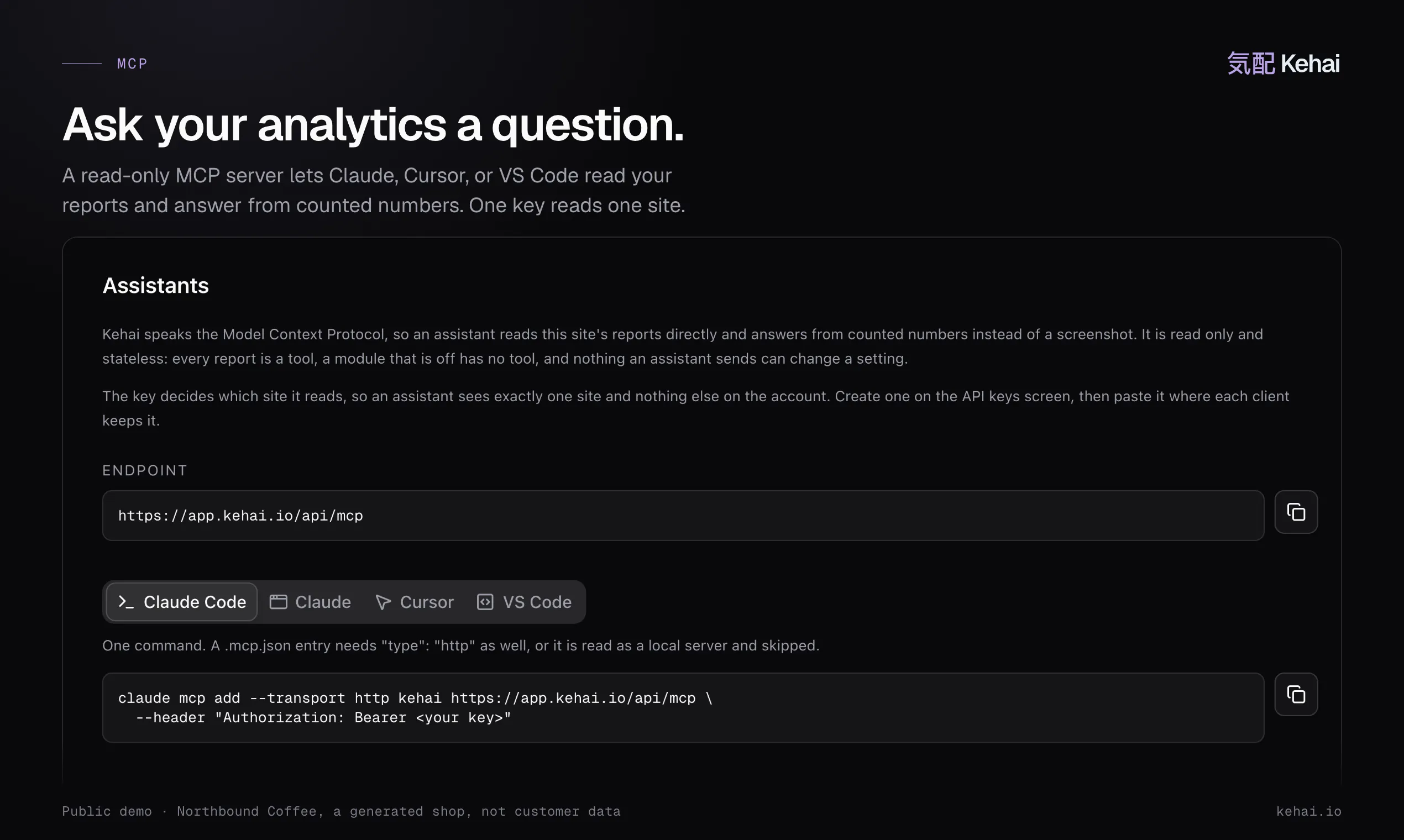Open the Cursor tab
This screenshot has height=840, width=1404.
pyautogui.click(x=415, y=602)
